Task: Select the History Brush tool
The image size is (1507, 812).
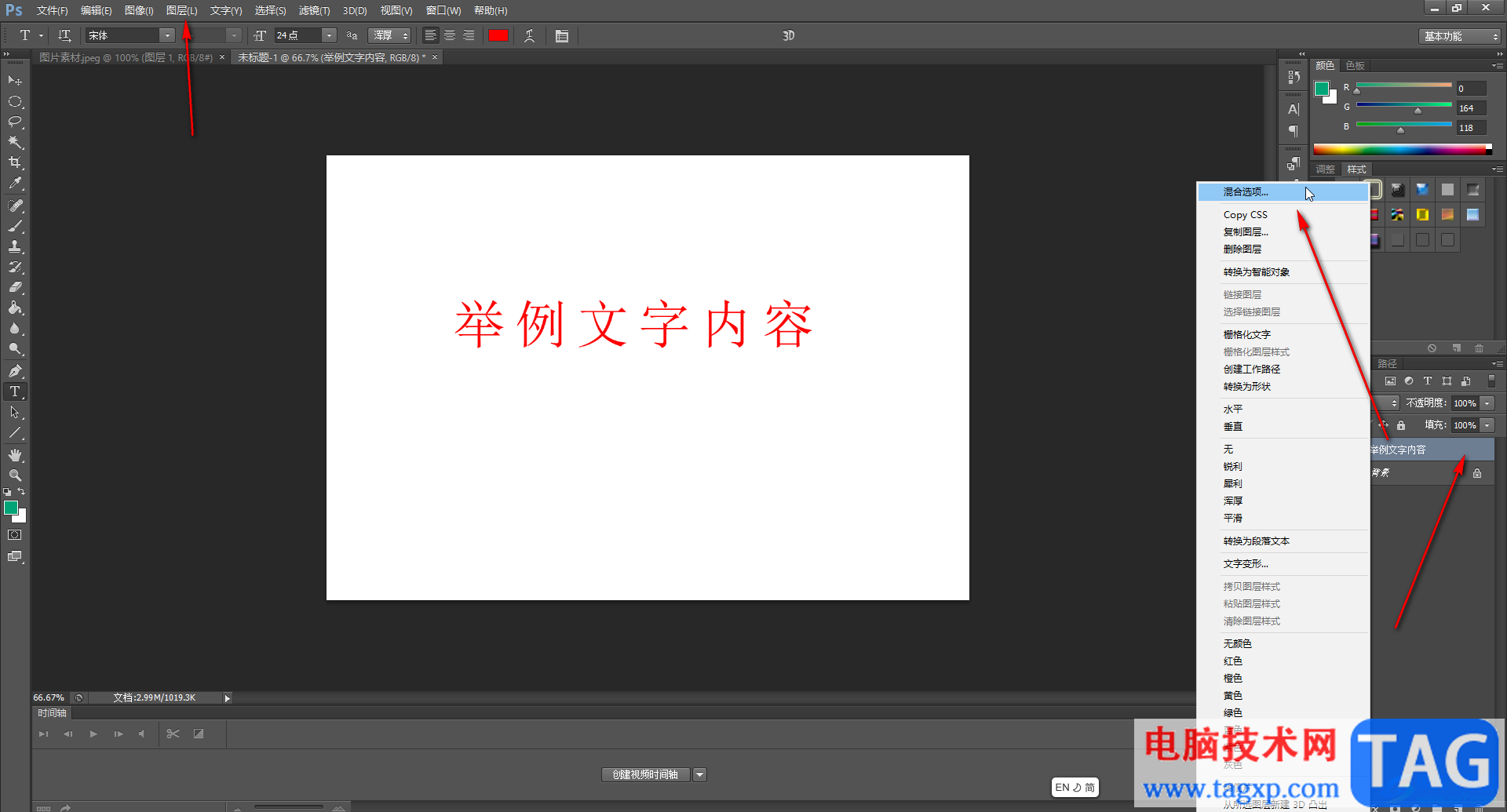Action: tap(15, 267)
